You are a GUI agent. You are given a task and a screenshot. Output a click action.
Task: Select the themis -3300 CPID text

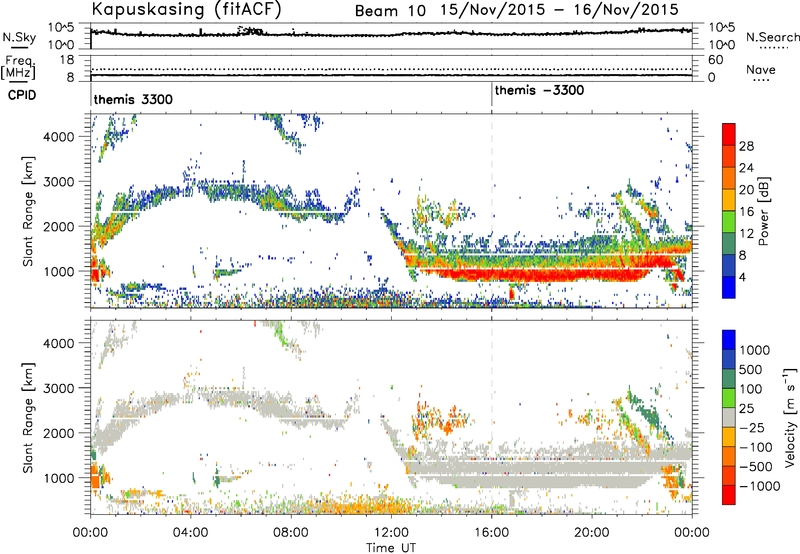point(539,90)
